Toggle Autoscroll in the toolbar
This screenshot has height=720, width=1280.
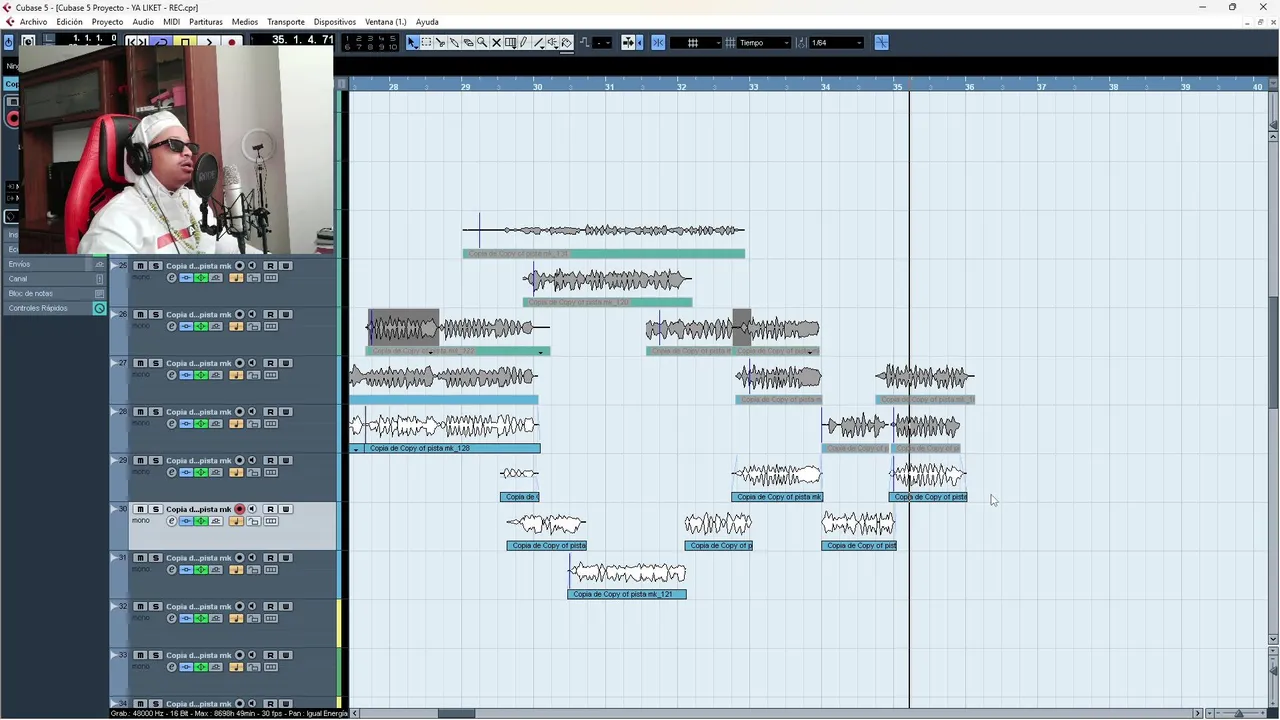tap(627, 42)
